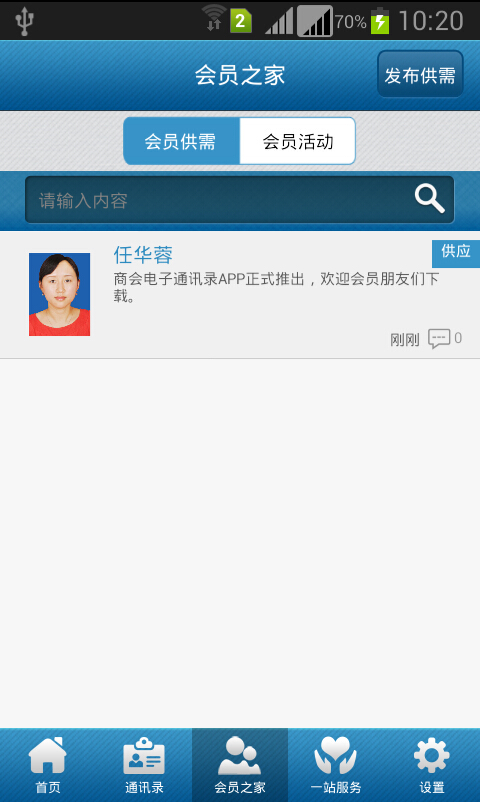Tap the search magnifier icon
The image size is (480, 802).
point(429,198)
